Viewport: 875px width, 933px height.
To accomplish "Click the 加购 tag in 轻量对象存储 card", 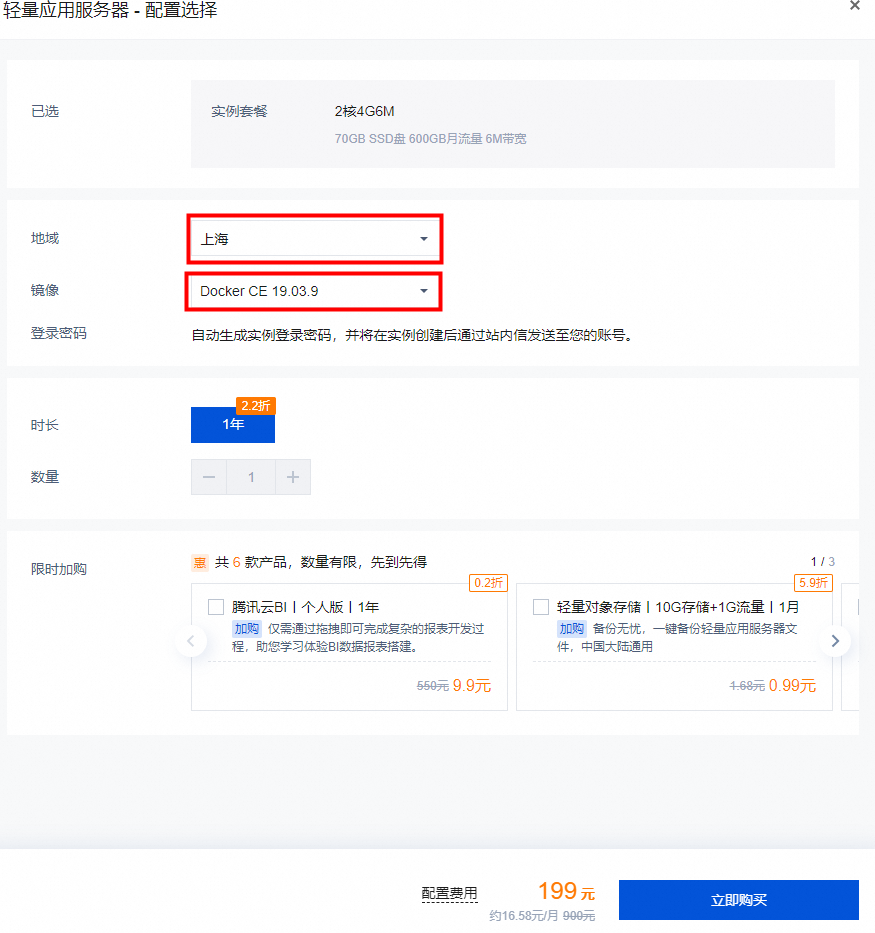I will [571, 628].
